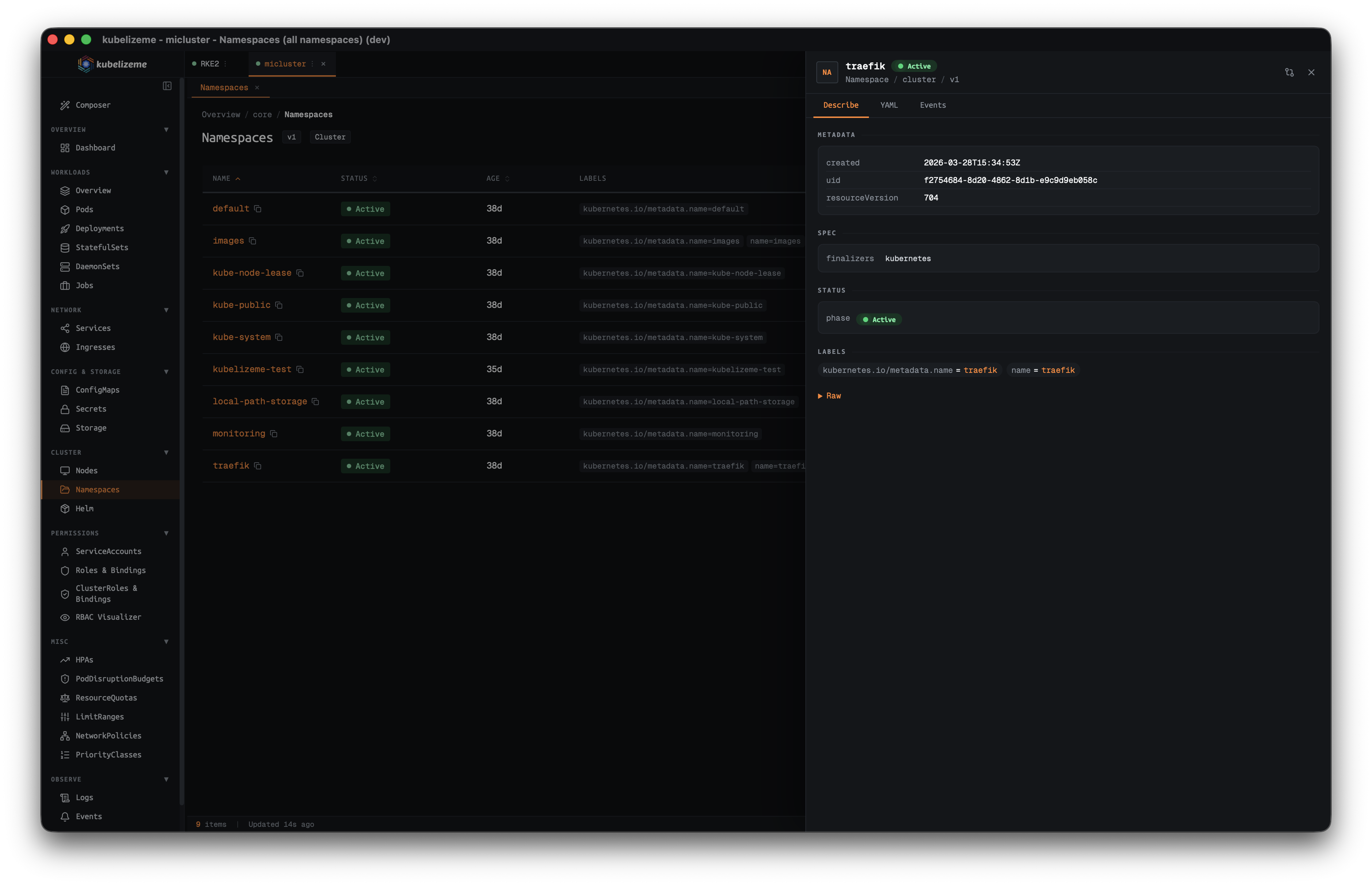Close the traefik detail panel
1372x886 pixels.
tap(1312, 72)
